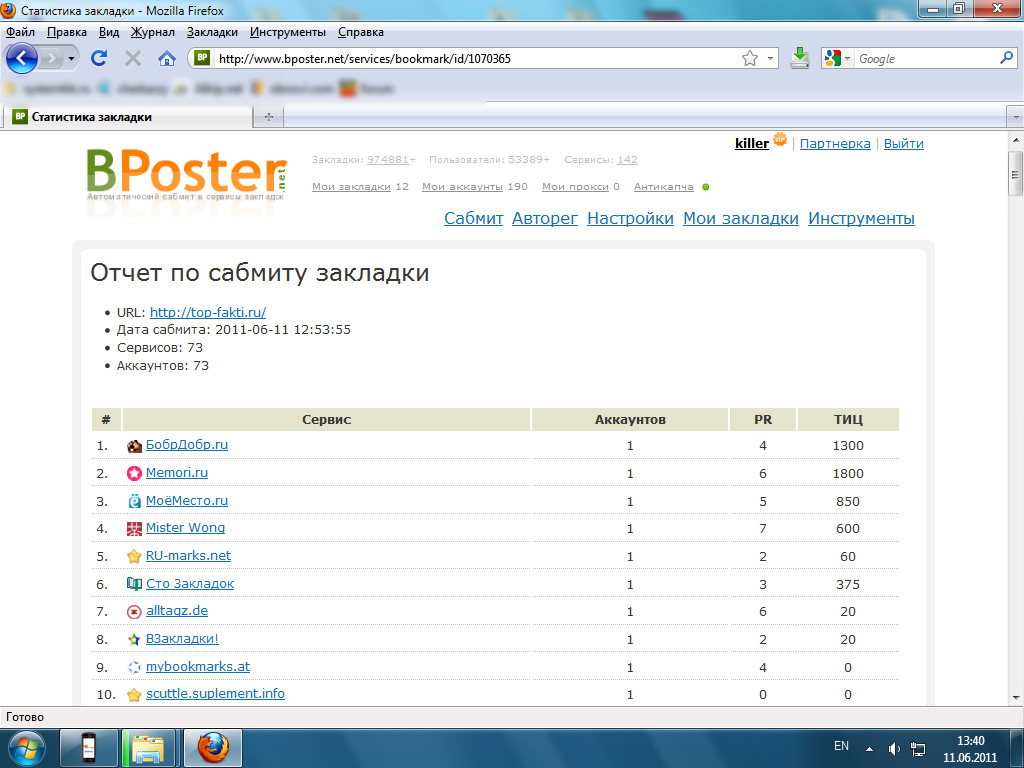Screen dimensions: 1024x768
Task: Click the search magnifier icon
Action: (1006, 58)
